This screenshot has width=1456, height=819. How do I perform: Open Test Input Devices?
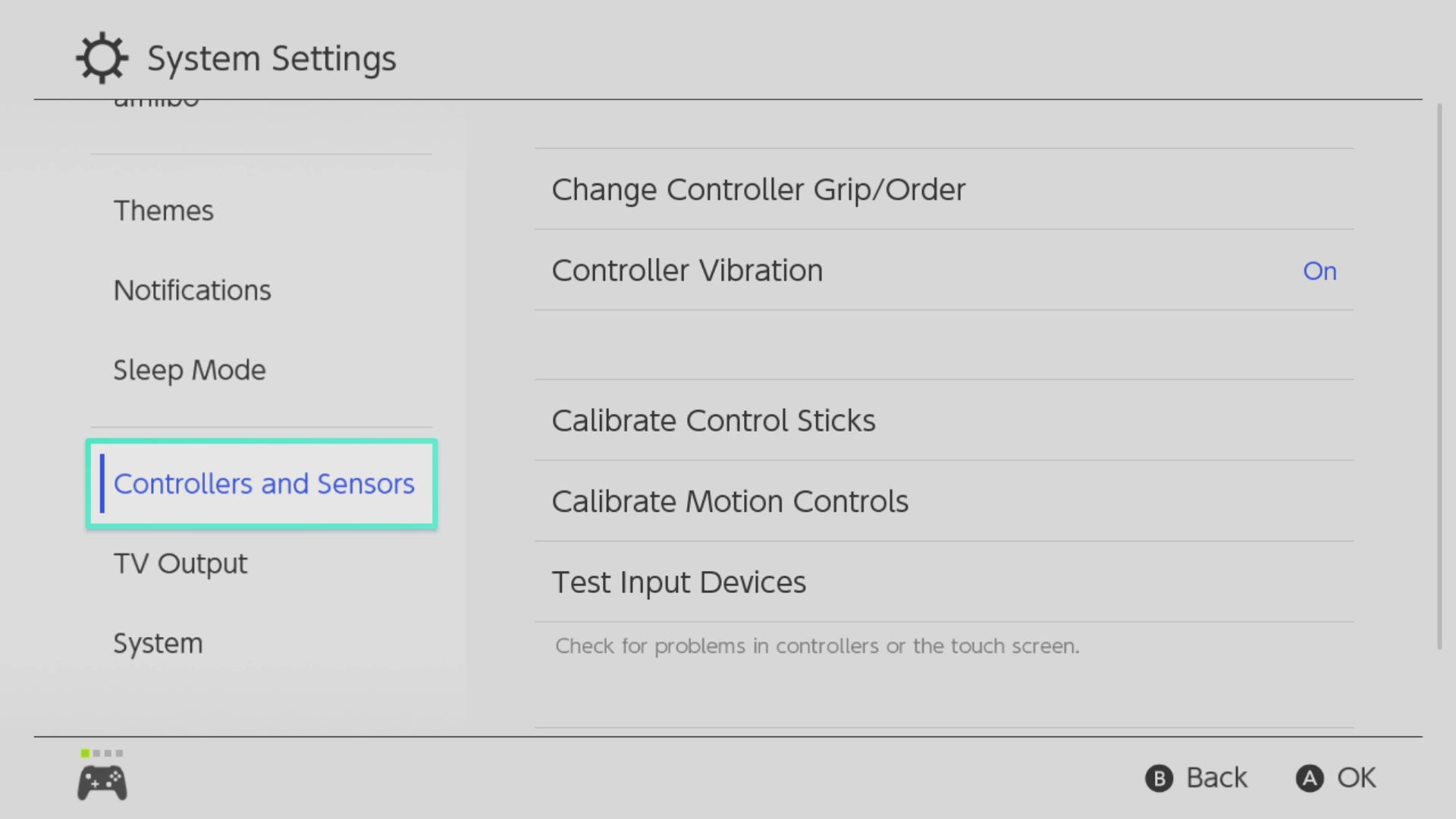tap(679, 582)
